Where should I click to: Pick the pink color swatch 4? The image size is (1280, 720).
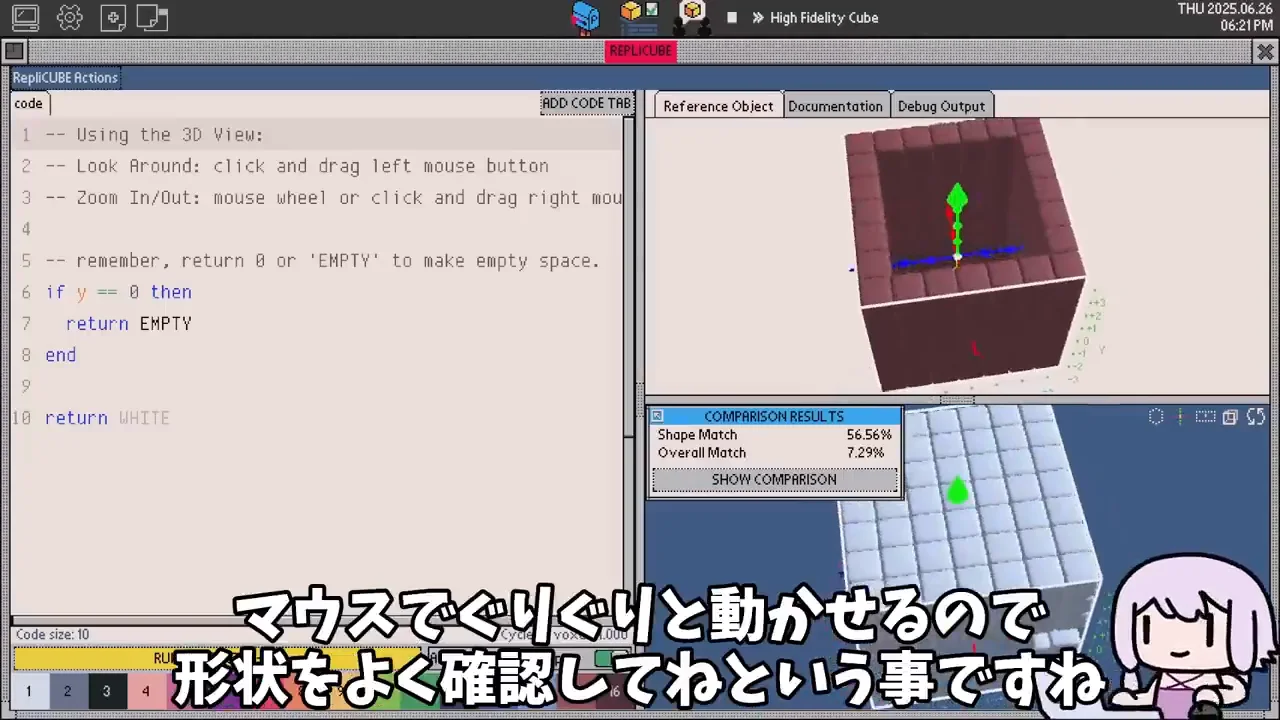pyautogui.click(x=145, y=691)
